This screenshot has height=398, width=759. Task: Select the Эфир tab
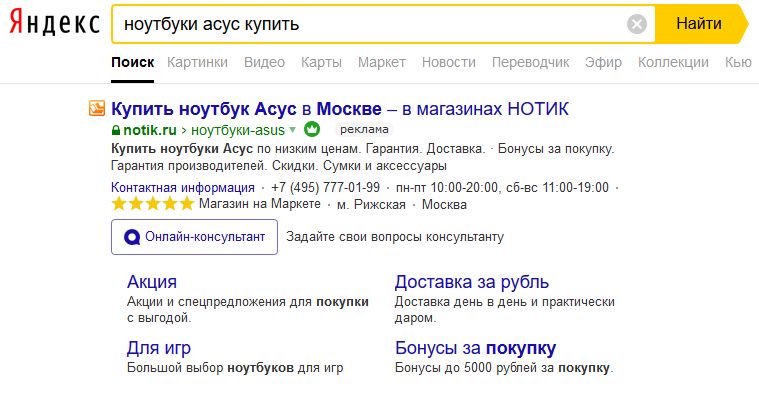tap(603, 62)
